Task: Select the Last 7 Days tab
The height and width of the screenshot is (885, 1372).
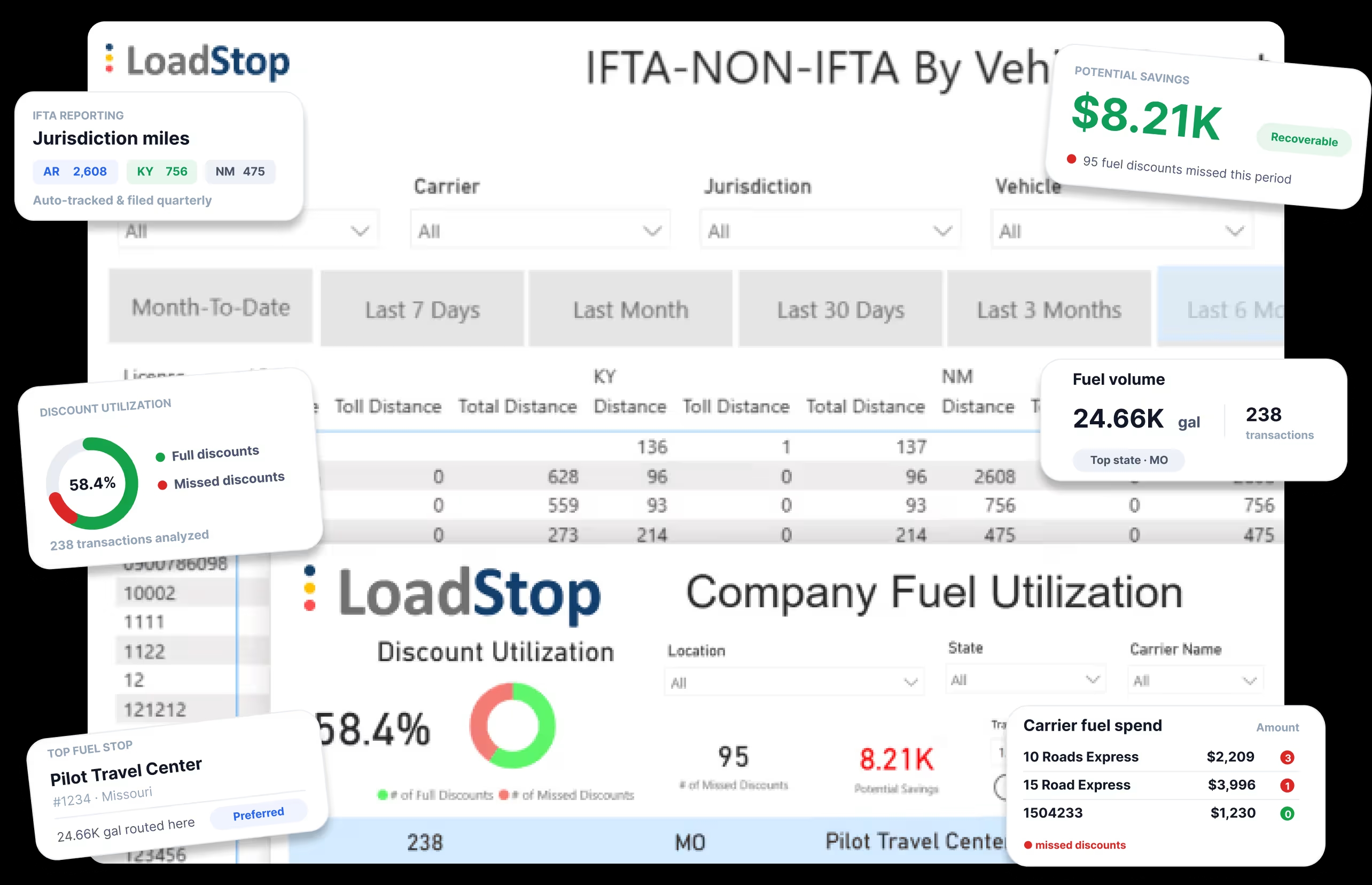Action: coord(422,308)
